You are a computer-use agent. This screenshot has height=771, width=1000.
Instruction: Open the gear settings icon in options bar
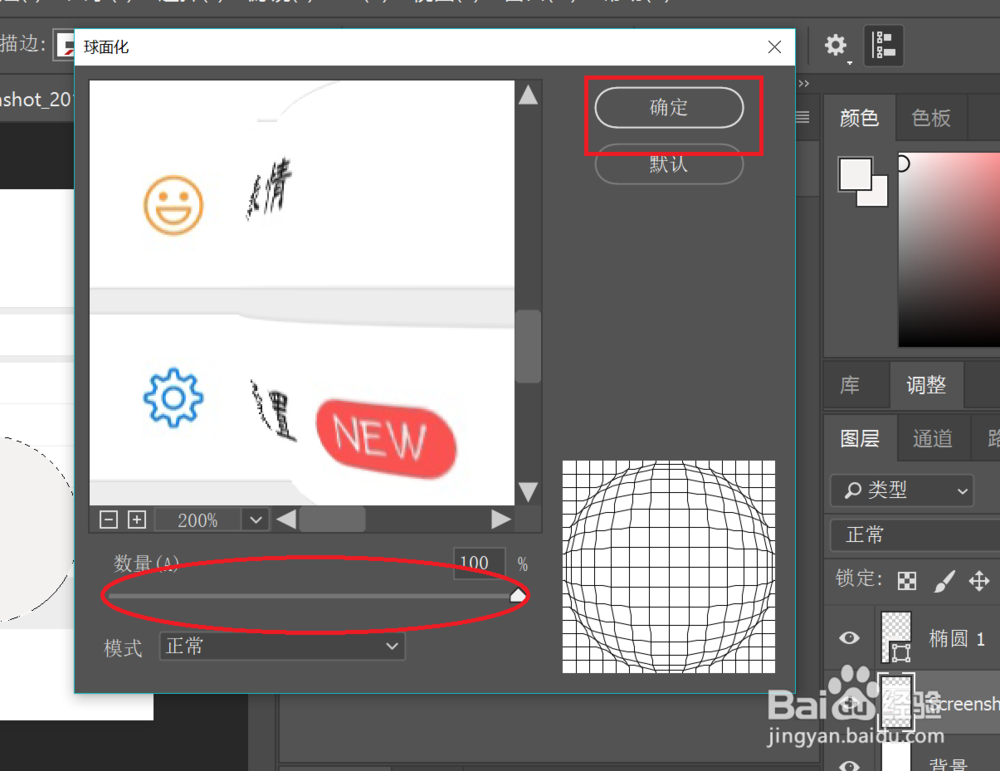point(835,45)
